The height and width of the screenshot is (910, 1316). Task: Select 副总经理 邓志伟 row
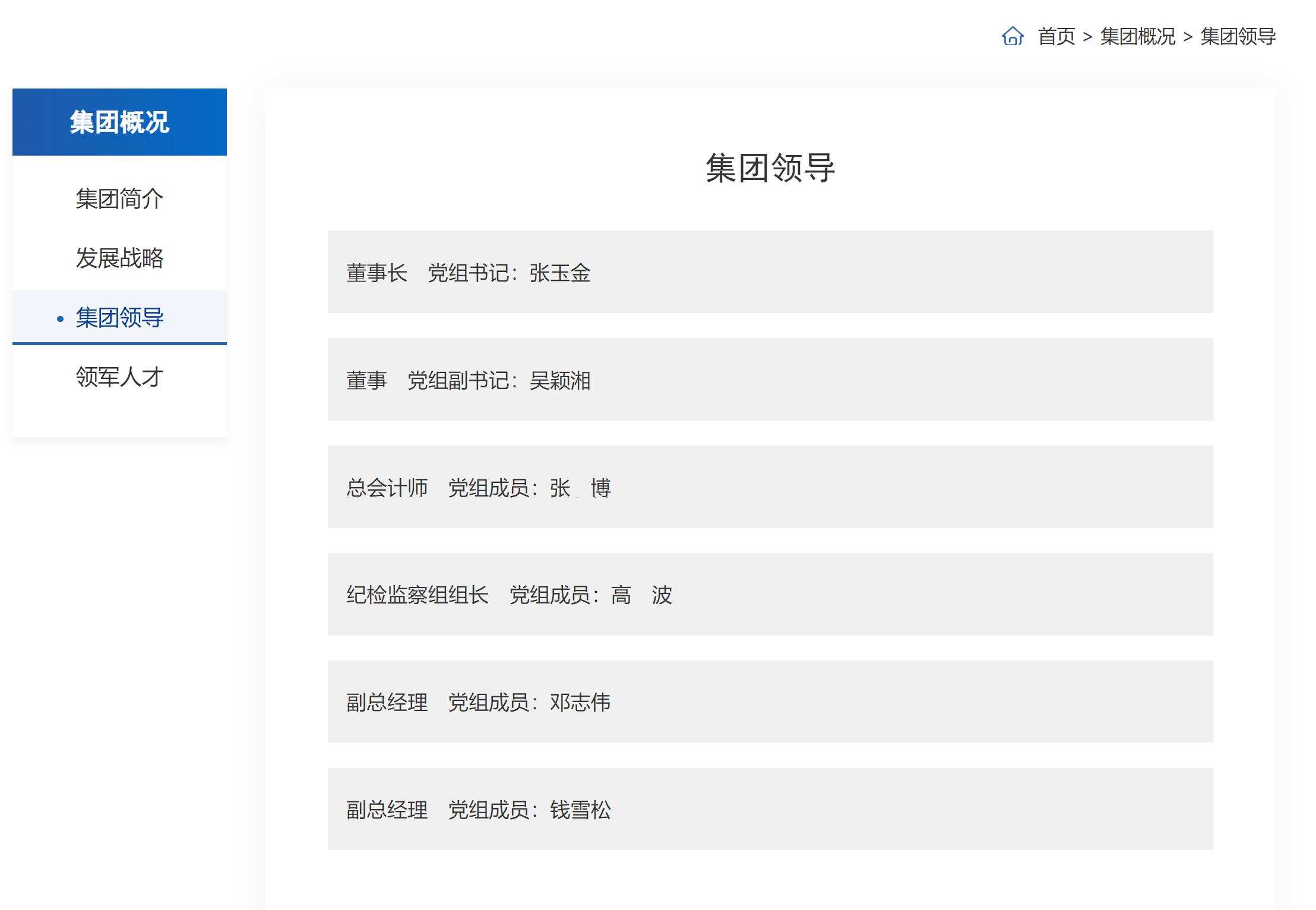[x=770, y=702]
